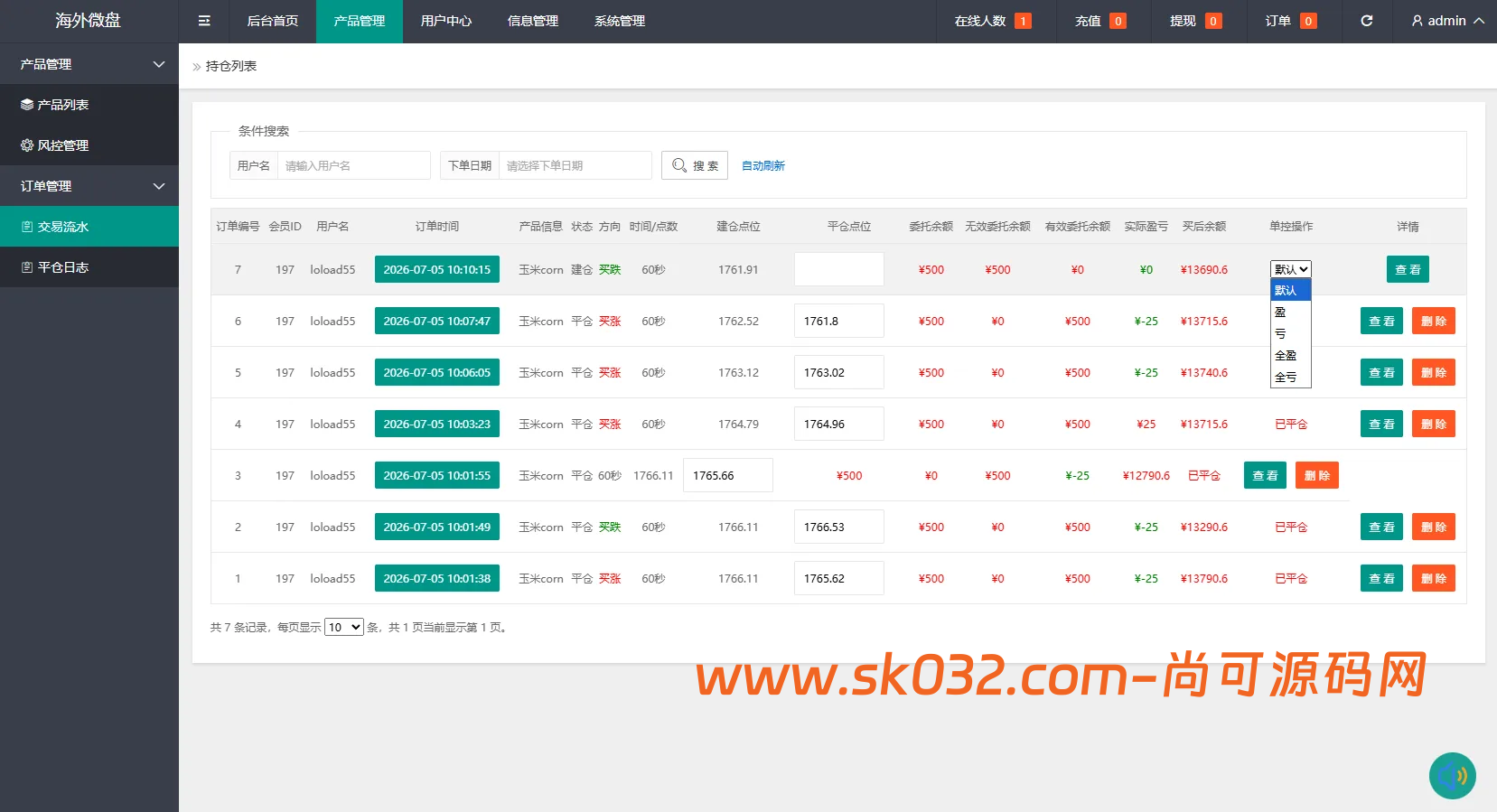This screenshot has width=1497, height=812.
Task: Collapse sidebar with the hamburger menu icon
Action: [x=204, y=21]
